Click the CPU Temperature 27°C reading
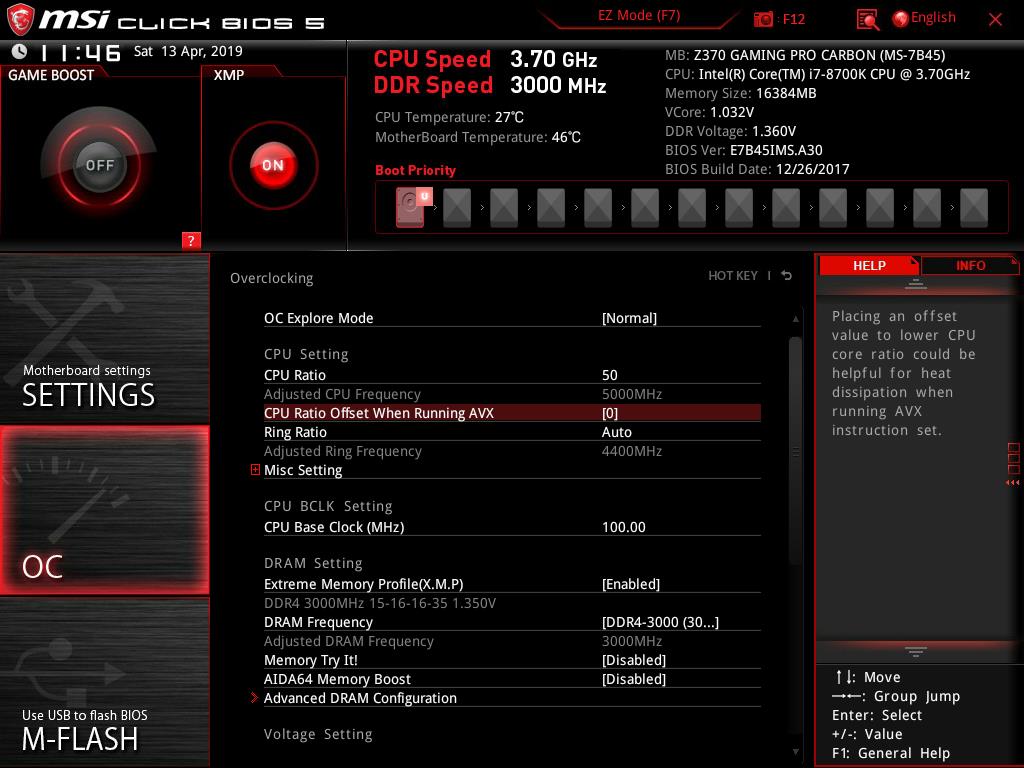The width and height of the screenshot is (1024, 768). (449, 118)
